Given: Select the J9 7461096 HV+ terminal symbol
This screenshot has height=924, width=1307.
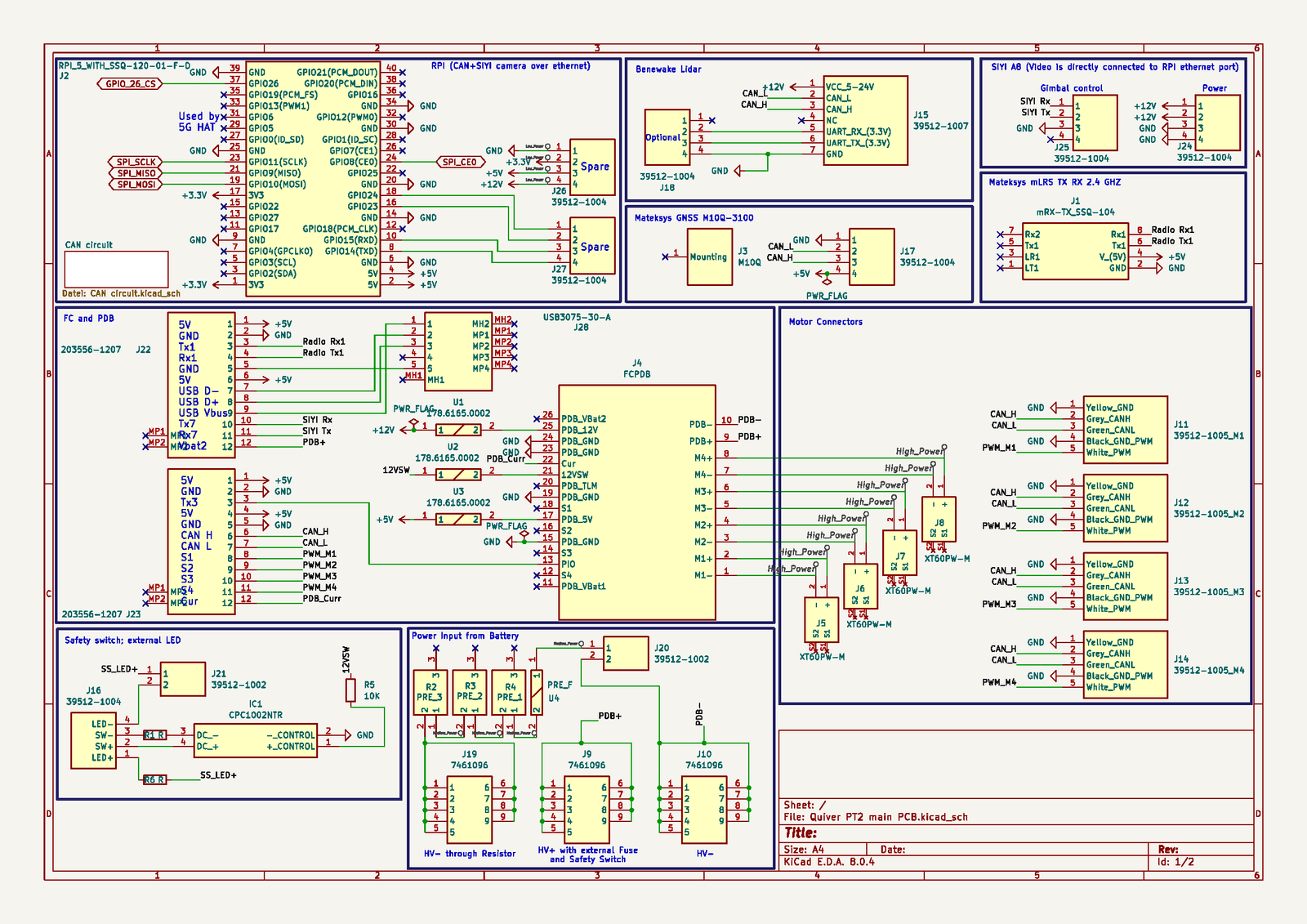Looking at the screenshot, I should (x=587, y=810).
